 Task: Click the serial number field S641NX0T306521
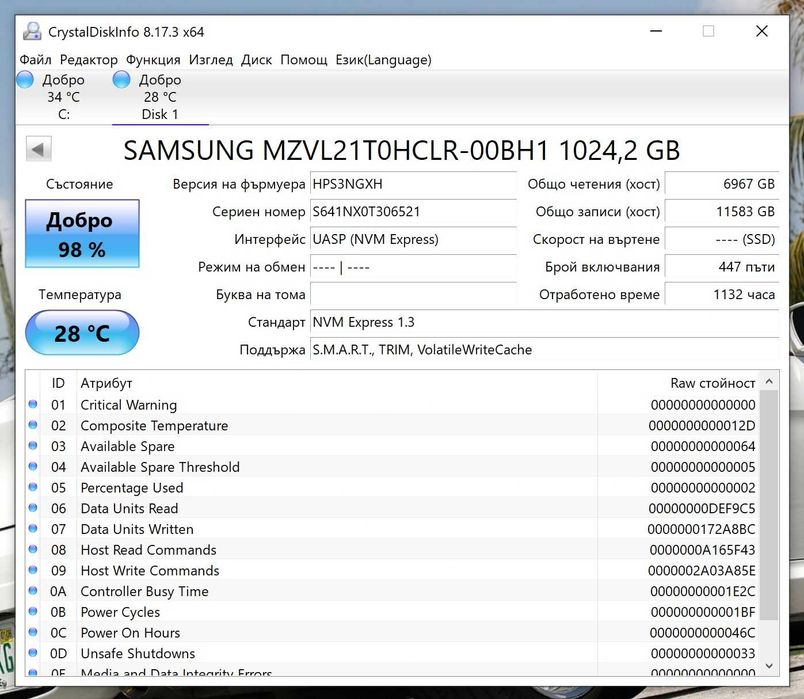(x=413, y=212)
